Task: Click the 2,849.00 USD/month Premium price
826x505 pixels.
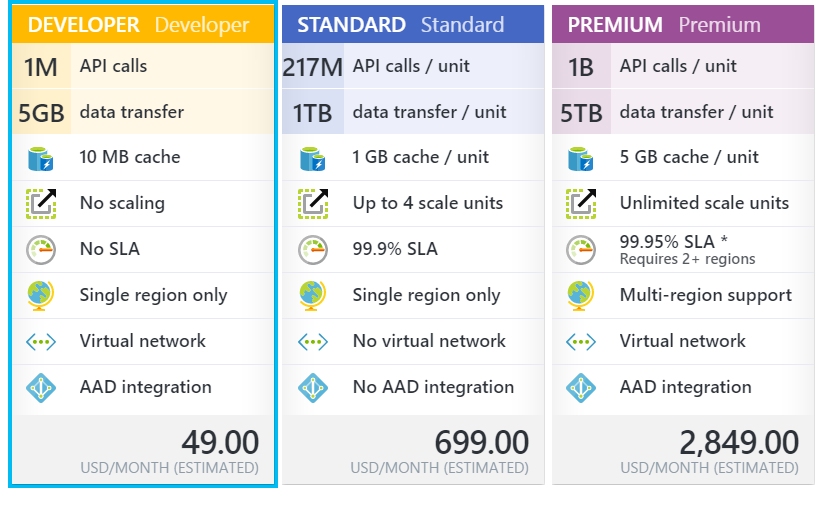Action: tap(739, 443)
